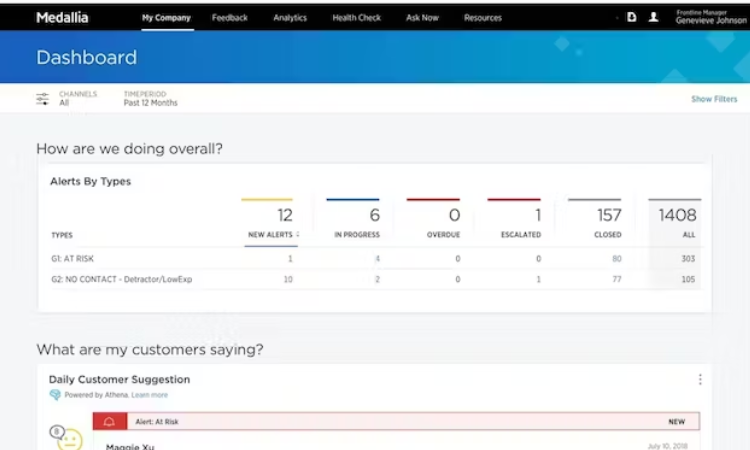Click in progress value 2 for G2
Image resolution: width=750 pixels, height=450 pixels.
[x=377, y=279]
